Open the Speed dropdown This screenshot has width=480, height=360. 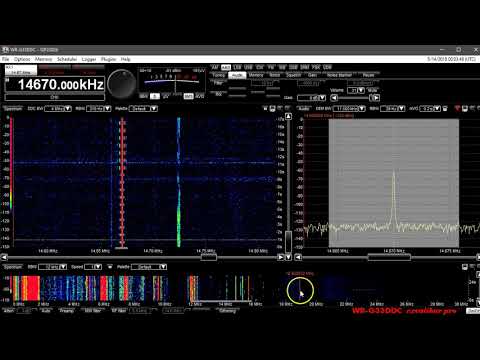[93, 267]
